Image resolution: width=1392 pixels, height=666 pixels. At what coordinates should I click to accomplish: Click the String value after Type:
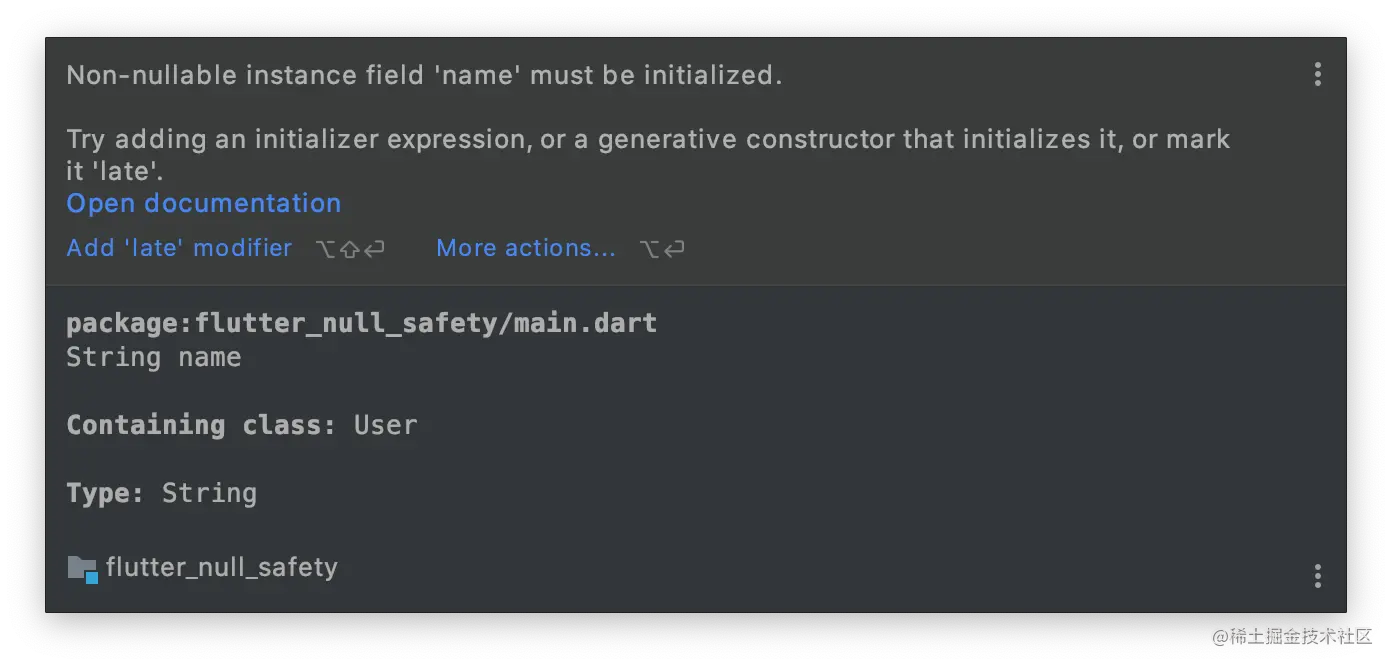210,493
